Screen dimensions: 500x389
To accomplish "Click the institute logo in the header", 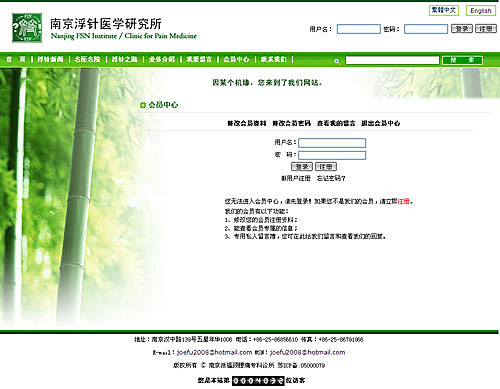I will [x=27, y=28].
